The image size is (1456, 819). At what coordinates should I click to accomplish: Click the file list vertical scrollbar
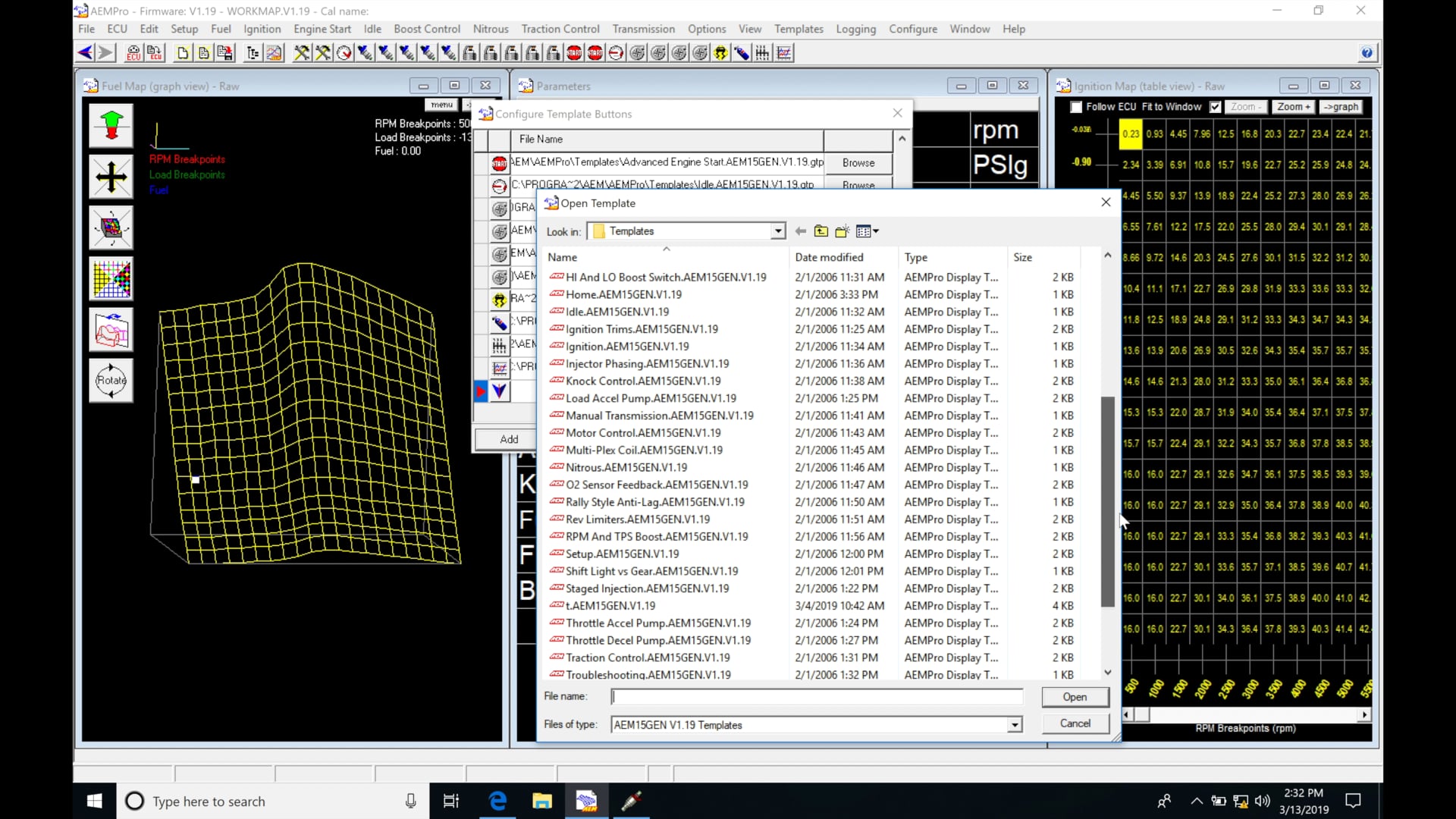tap(1107, 500)
